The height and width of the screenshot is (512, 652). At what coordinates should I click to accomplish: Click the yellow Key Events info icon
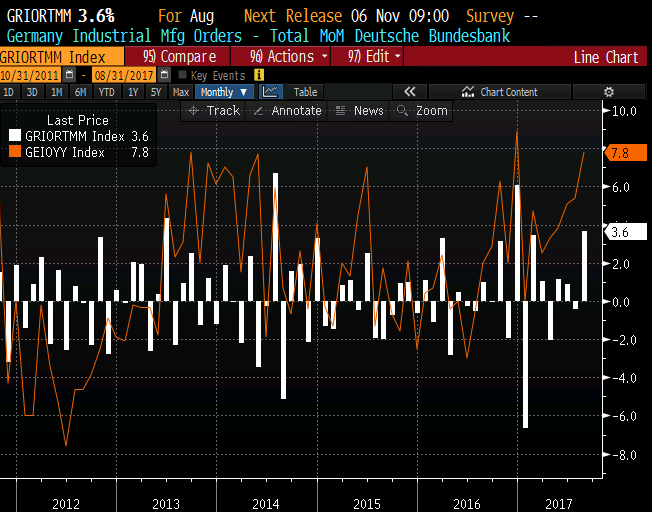coord(259,75)
